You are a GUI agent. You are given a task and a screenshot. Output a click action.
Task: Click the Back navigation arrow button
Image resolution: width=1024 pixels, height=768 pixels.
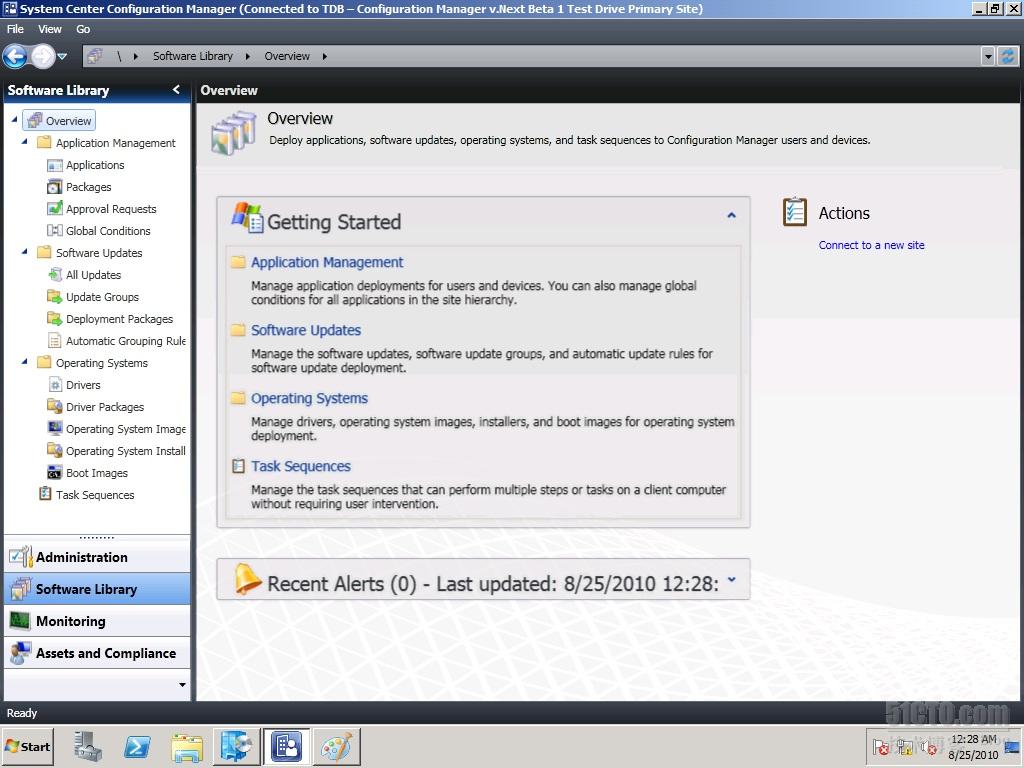coord(15,57)
